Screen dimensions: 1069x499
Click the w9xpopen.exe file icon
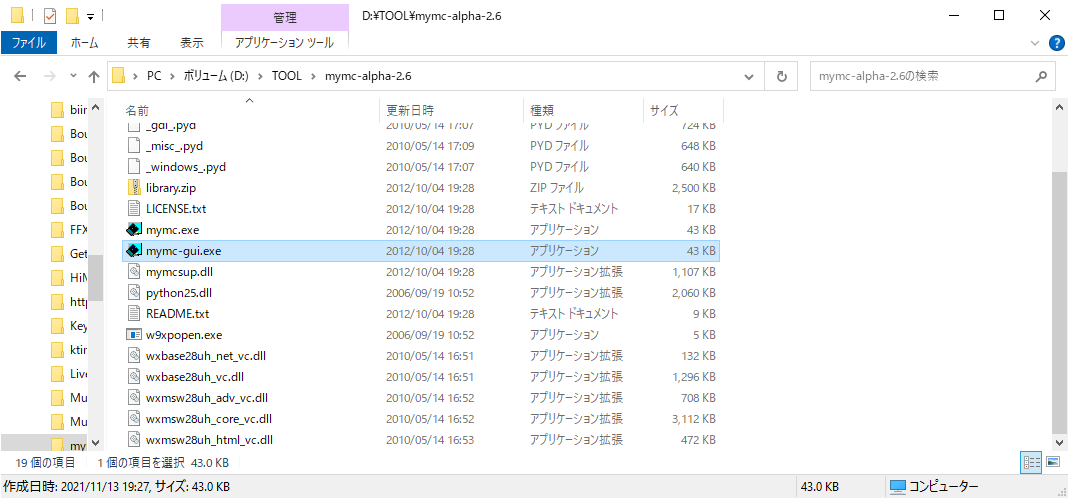(136, 335)
